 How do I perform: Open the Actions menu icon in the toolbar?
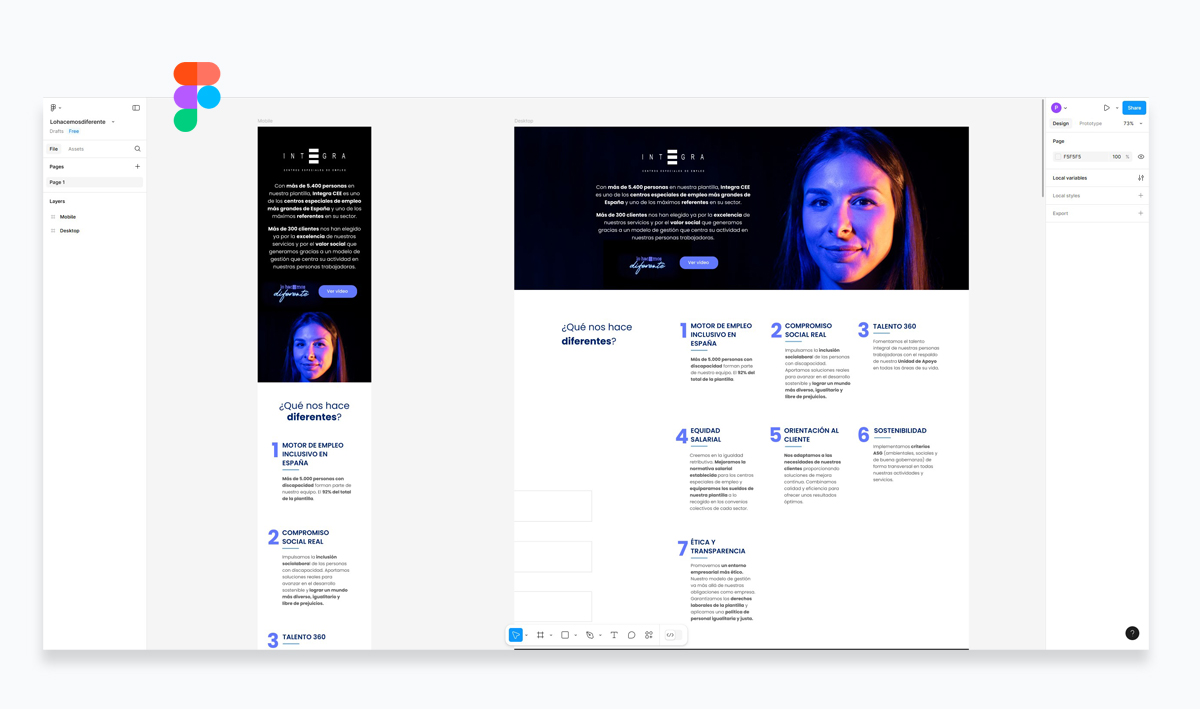650,635
